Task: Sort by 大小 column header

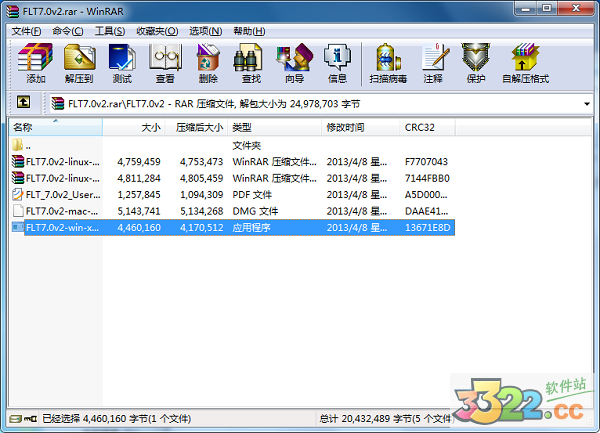Action: [134, 127]
